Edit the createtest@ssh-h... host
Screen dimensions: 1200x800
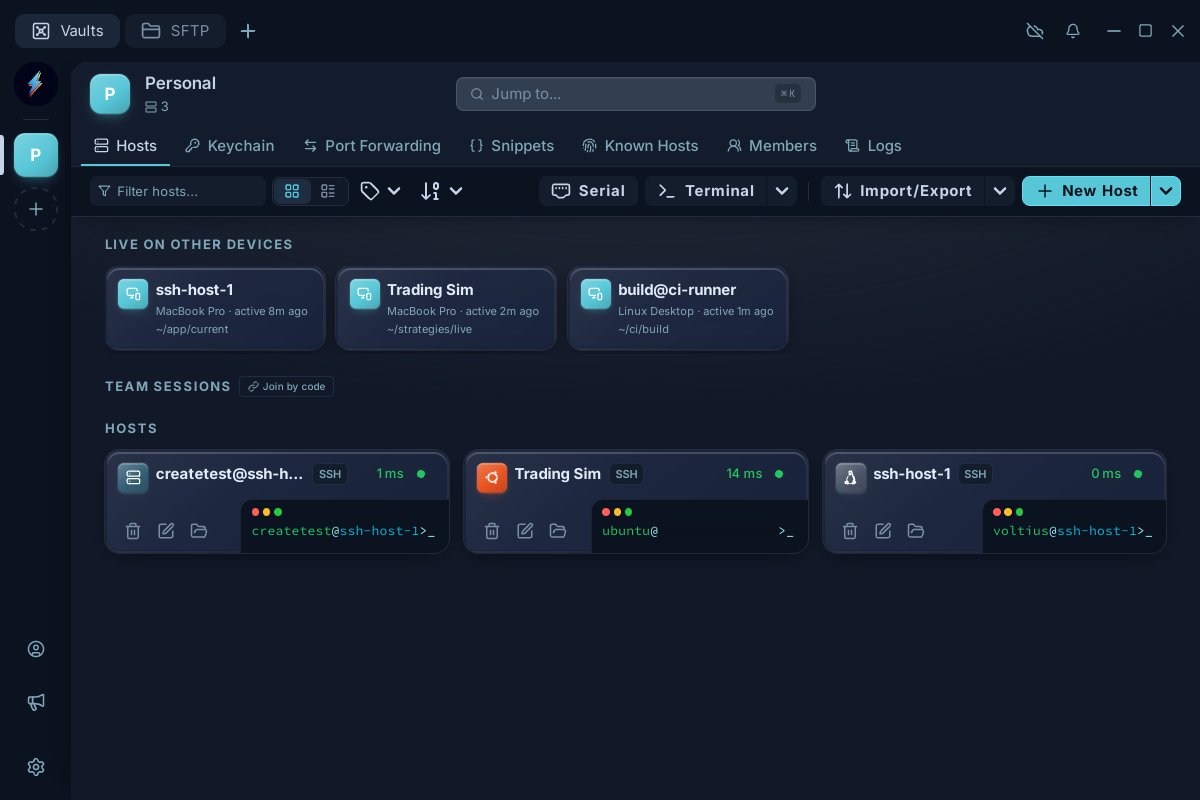[x=166, y=531]
